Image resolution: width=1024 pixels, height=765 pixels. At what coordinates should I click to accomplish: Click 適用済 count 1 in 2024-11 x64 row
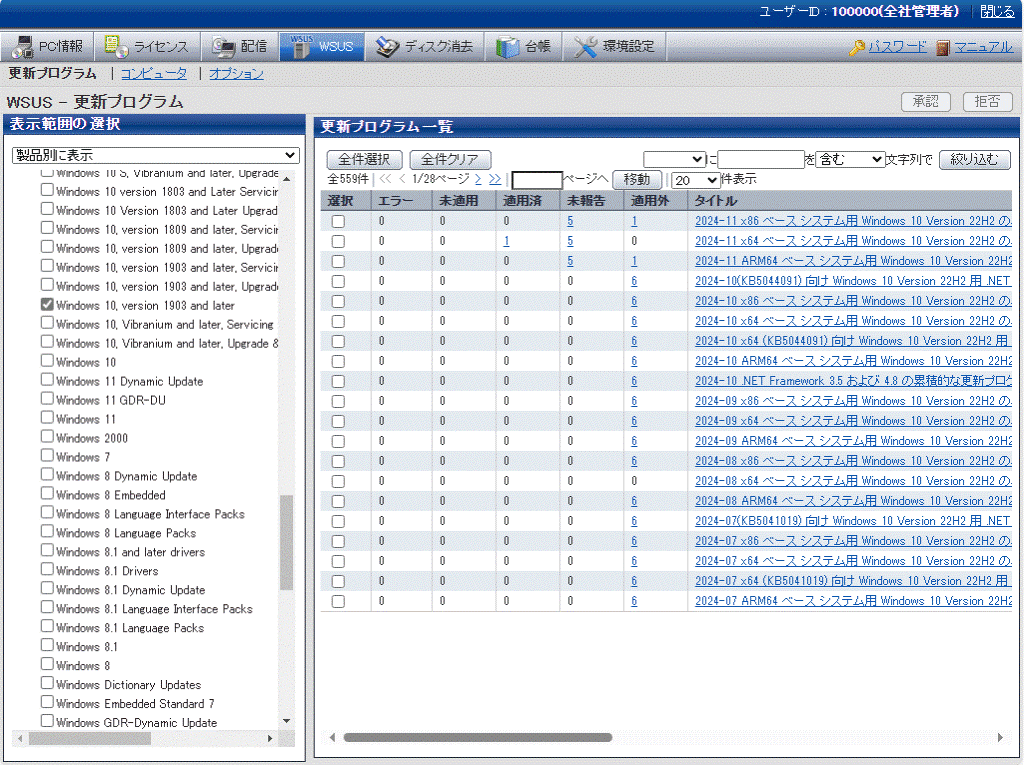506,242
